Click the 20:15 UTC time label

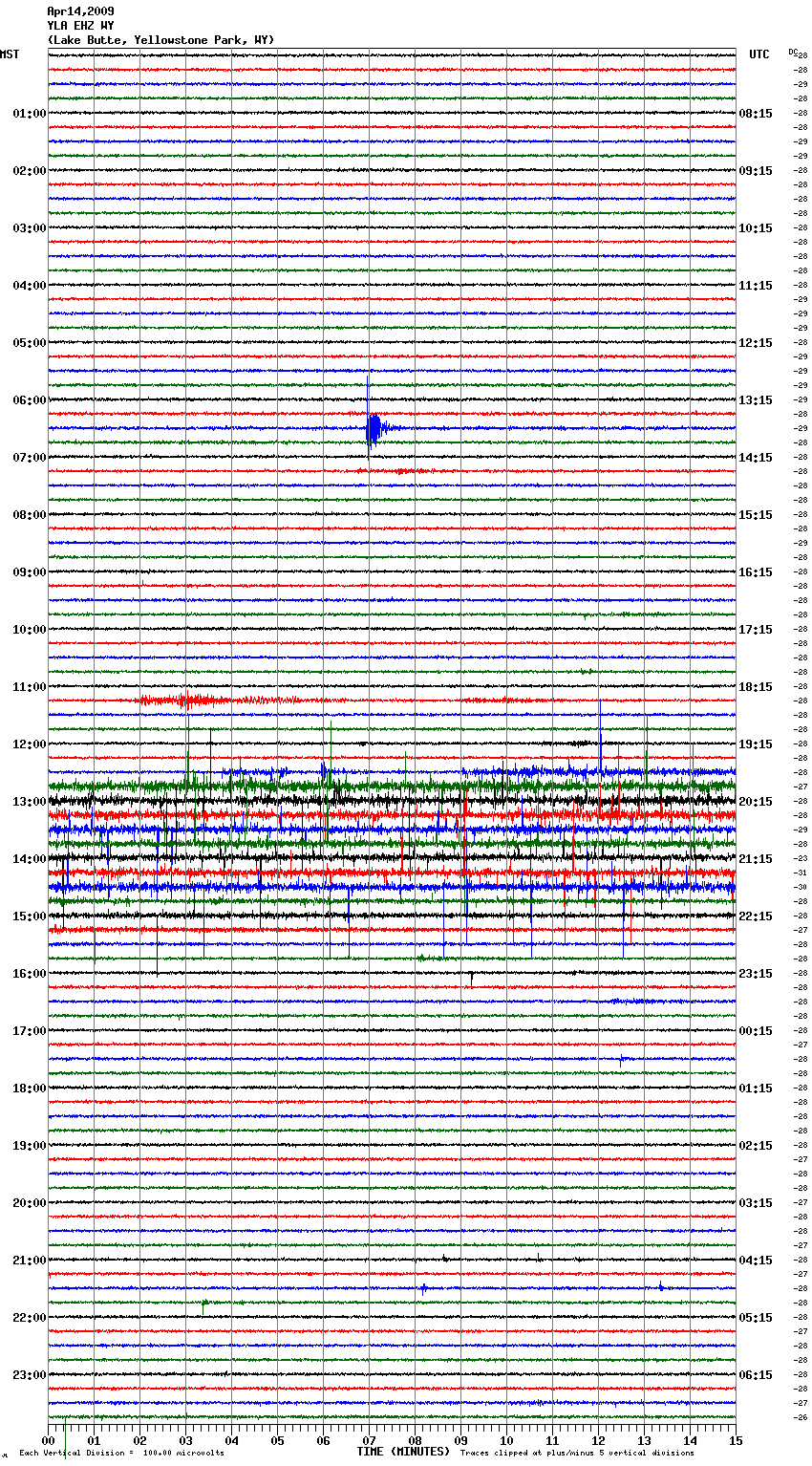[756, 802]
